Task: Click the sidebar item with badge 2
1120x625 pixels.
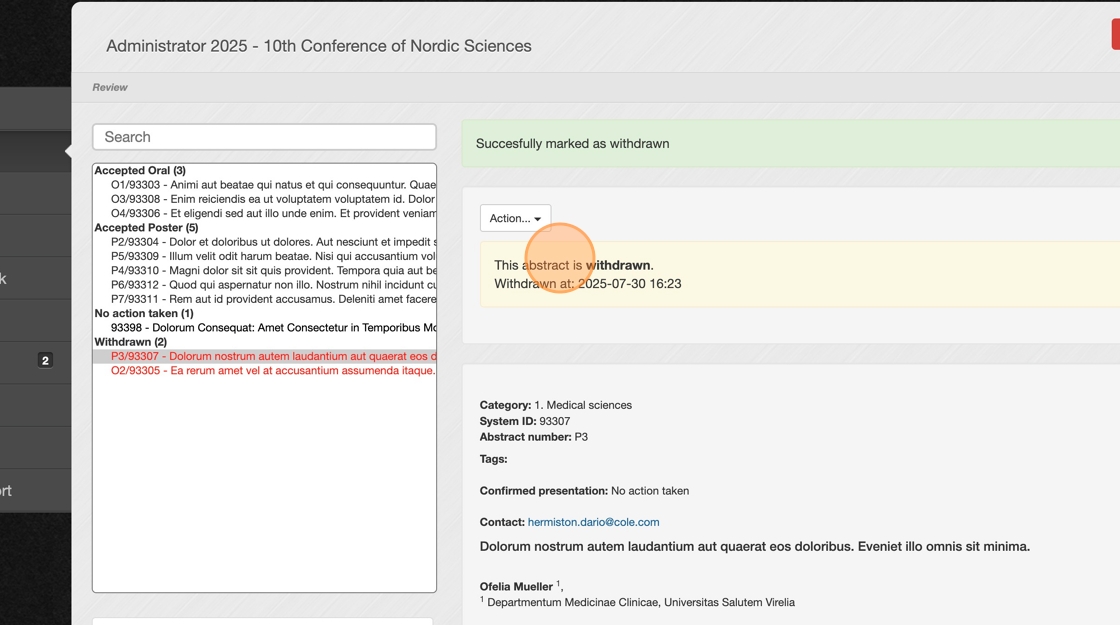Action: [35, 360]
